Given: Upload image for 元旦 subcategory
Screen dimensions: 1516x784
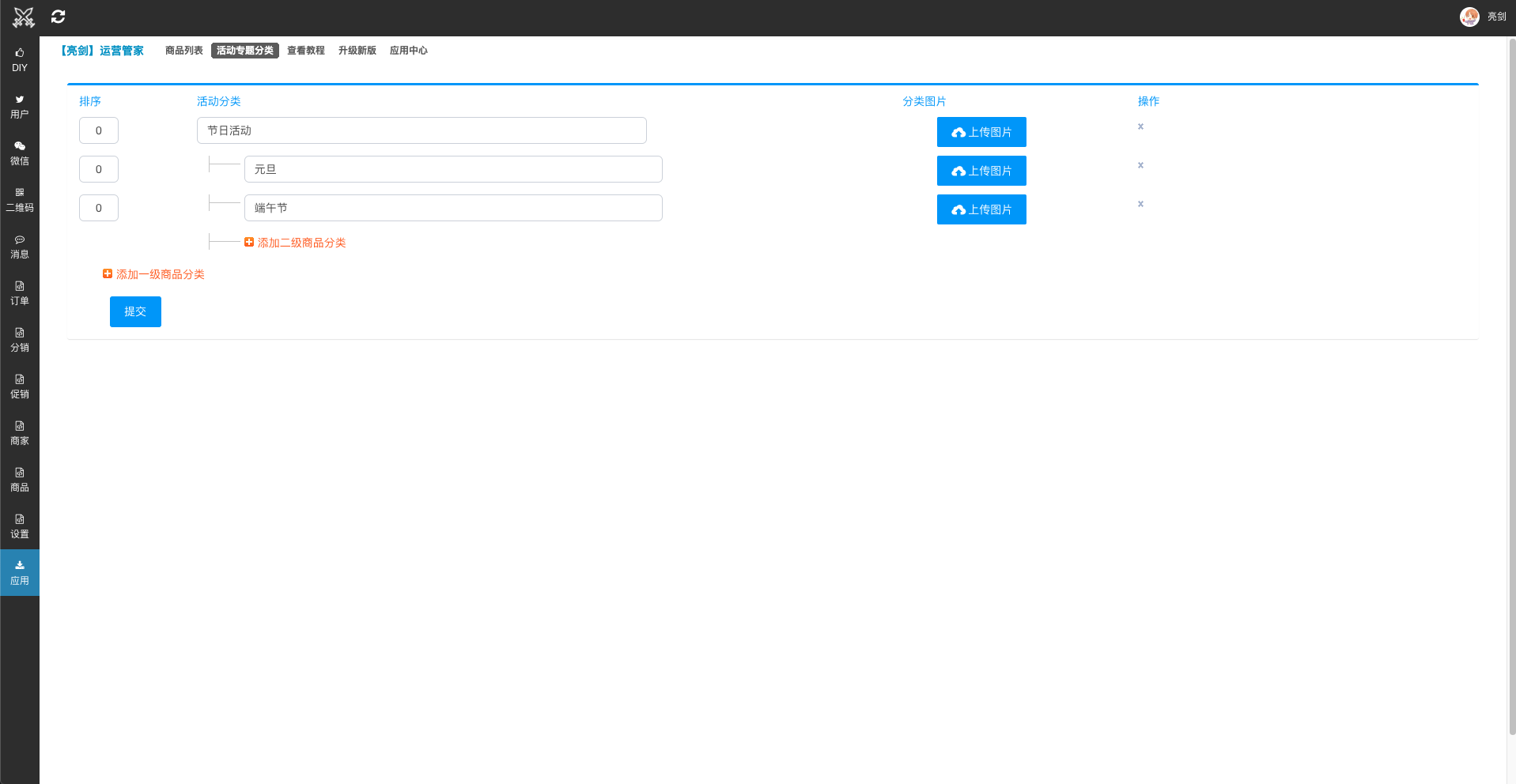Looking at the screenshot, I should (981, 171).
